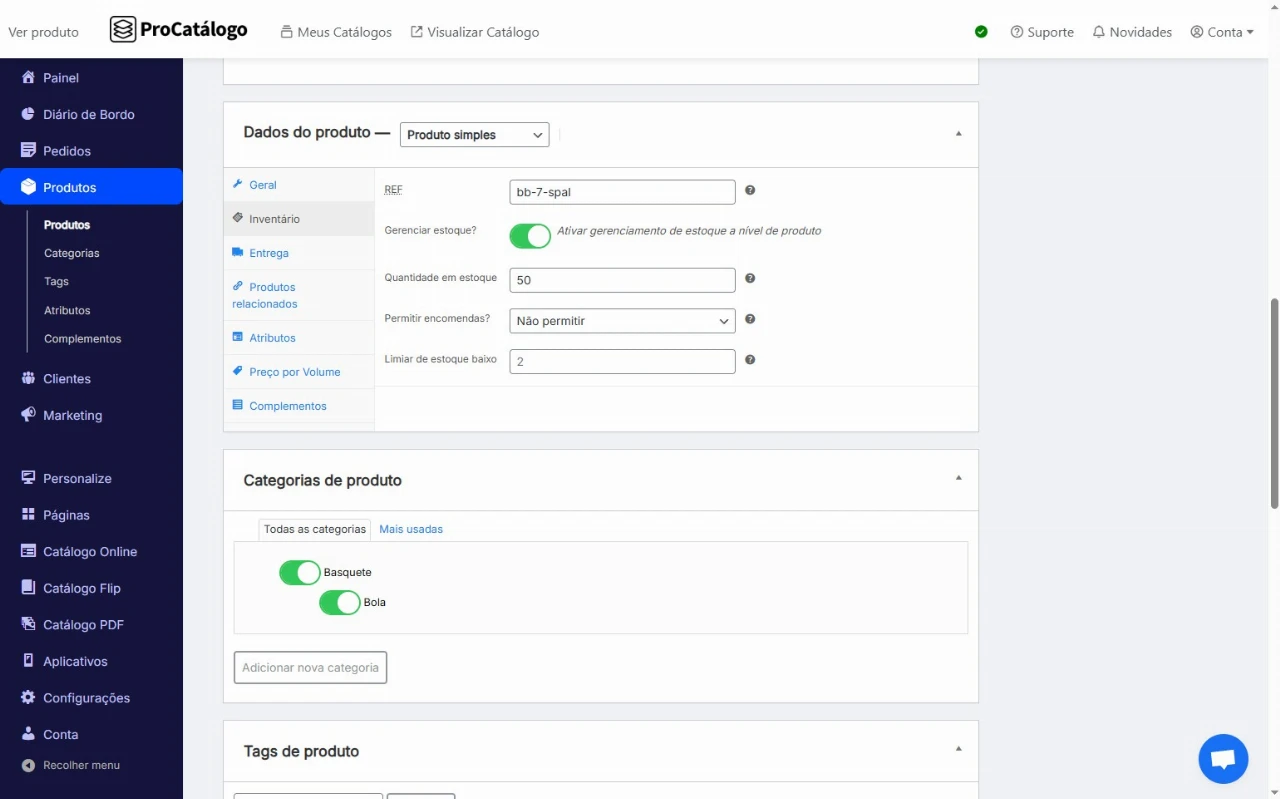1280x799 pixels.
Task: Disable the Gerenciar estoque toggle
Action: point(530,236)
